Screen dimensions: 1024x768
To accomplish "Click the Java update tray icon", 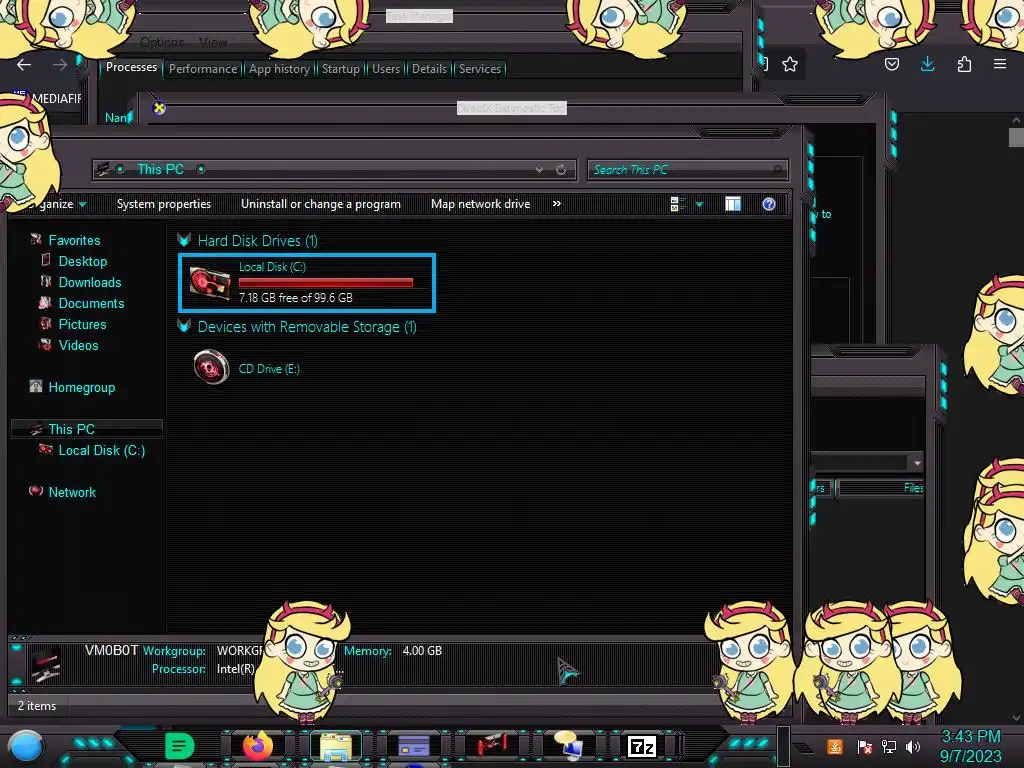I will pos(835,746).
